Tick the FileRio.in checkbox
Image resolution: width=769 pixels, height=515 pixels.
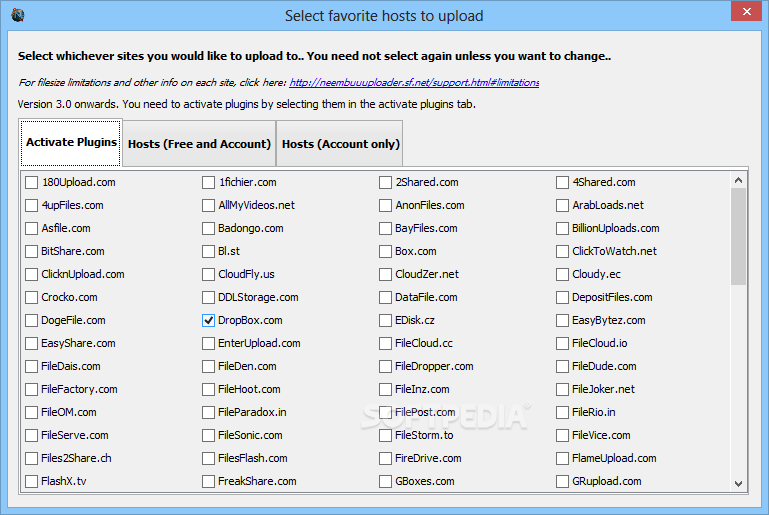[562, 412]
